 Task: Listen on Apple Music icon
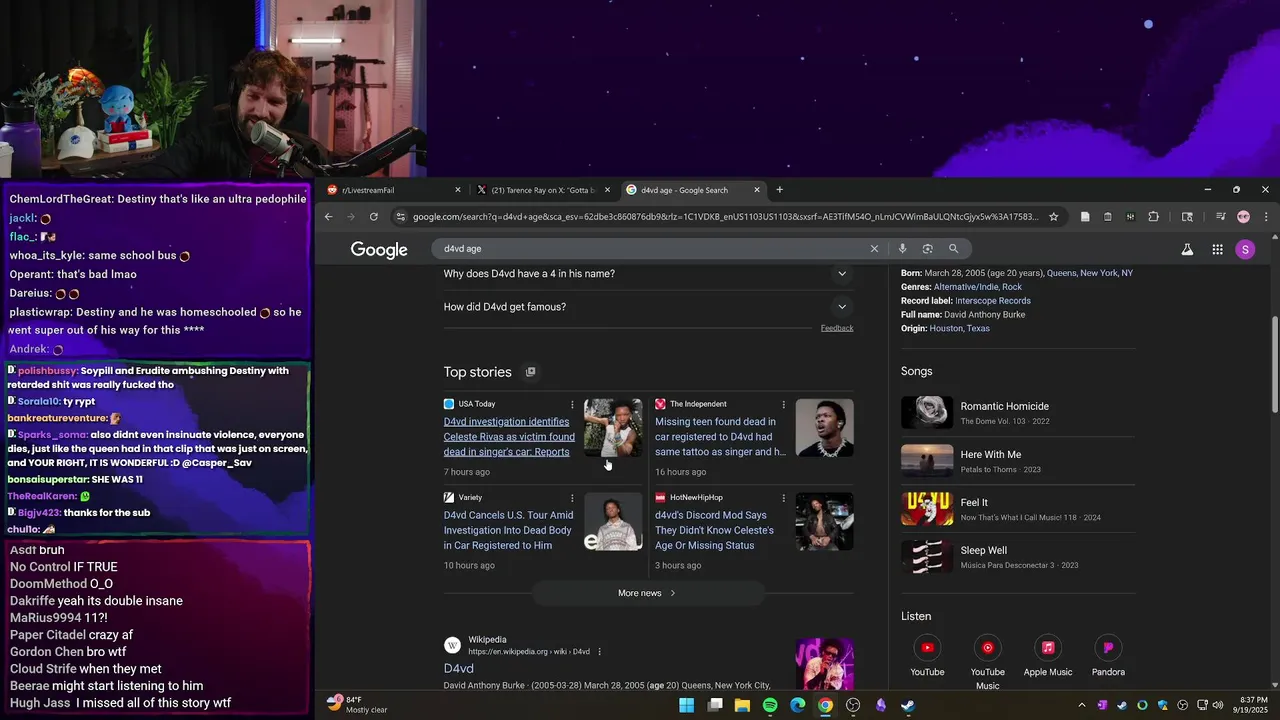(x=1048, y=648)
